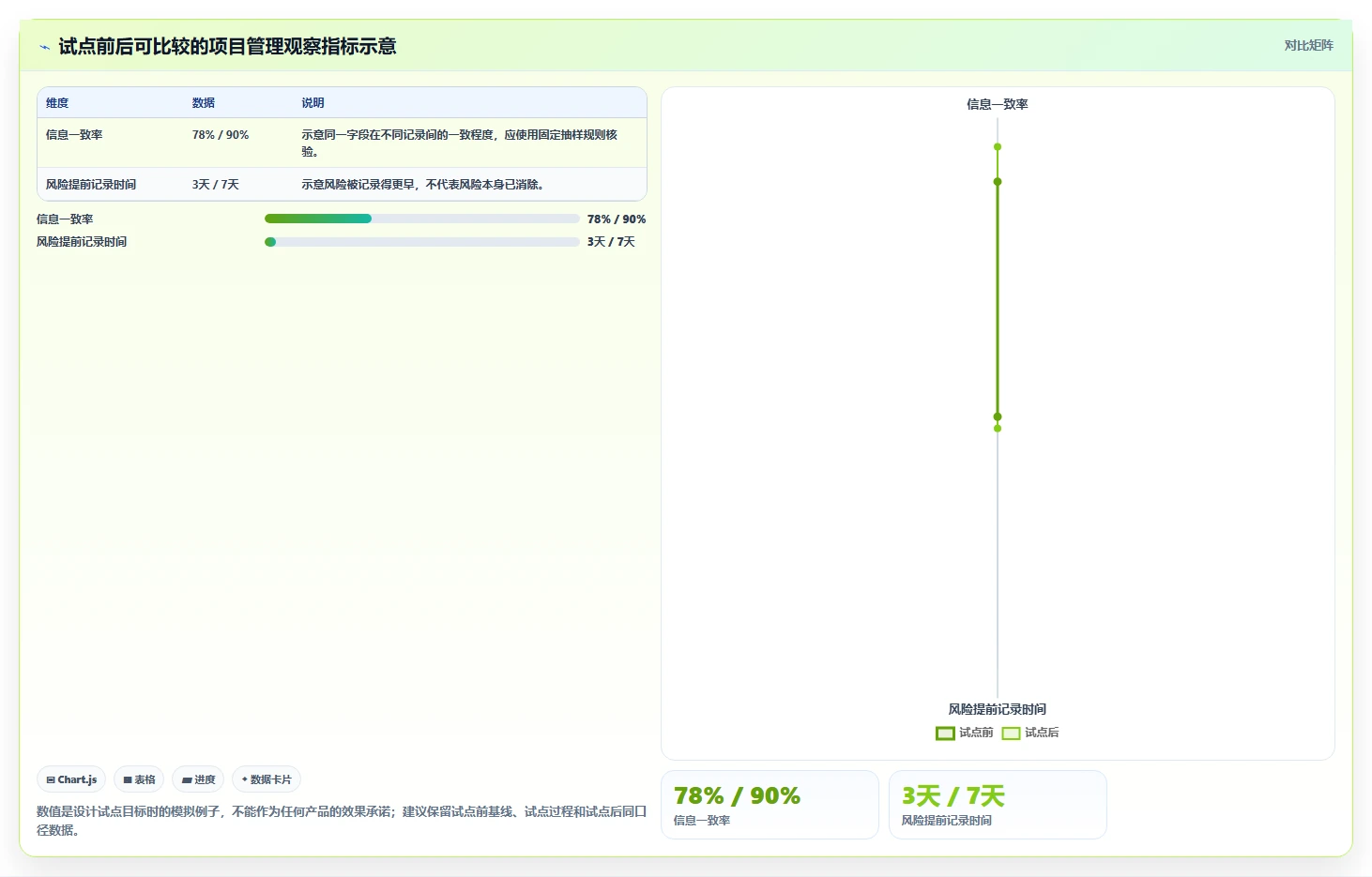Click the 维度 column header

click(57, 103)
